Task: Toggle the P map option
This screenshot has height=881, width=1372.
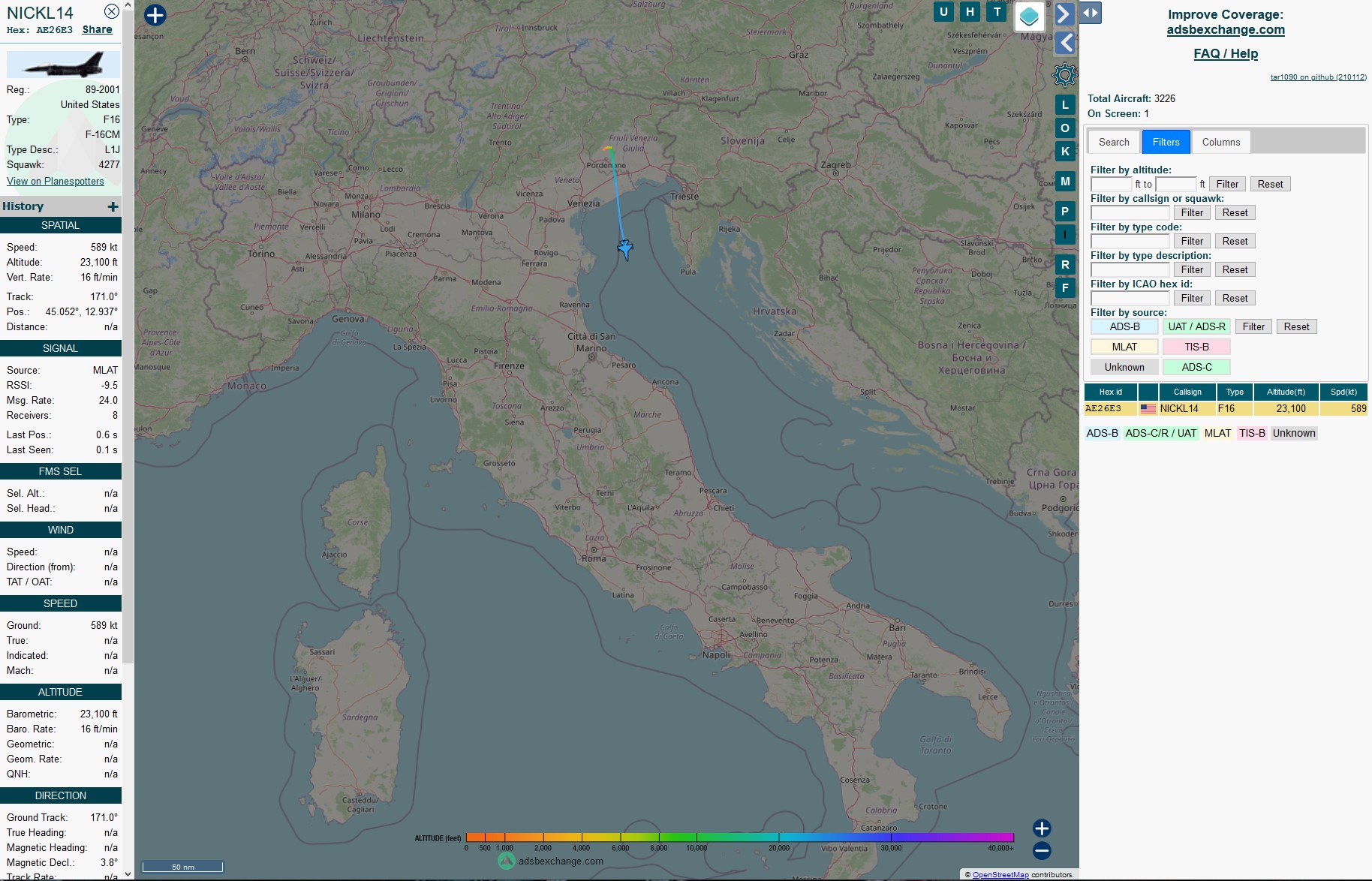Action: pos(1065,212)
